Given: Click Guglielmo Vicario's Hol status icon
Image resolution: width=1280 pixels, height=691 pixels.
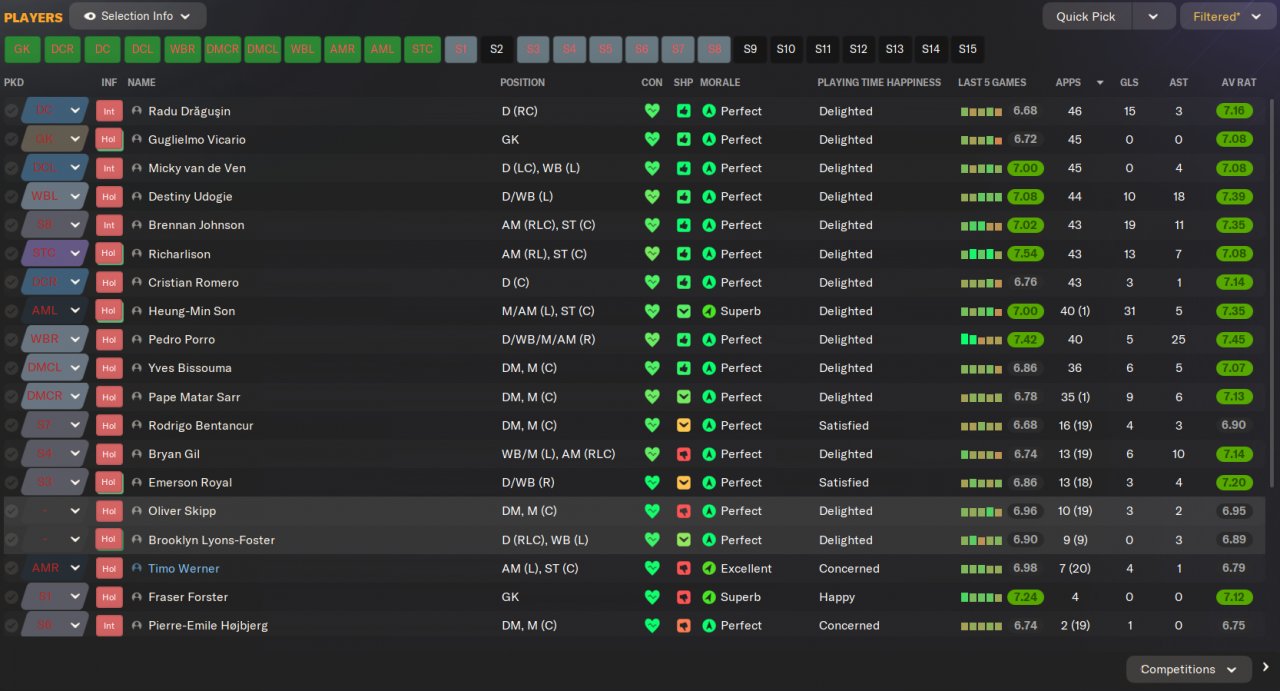Looking at the screenshot, I should (x=109, y=140).
